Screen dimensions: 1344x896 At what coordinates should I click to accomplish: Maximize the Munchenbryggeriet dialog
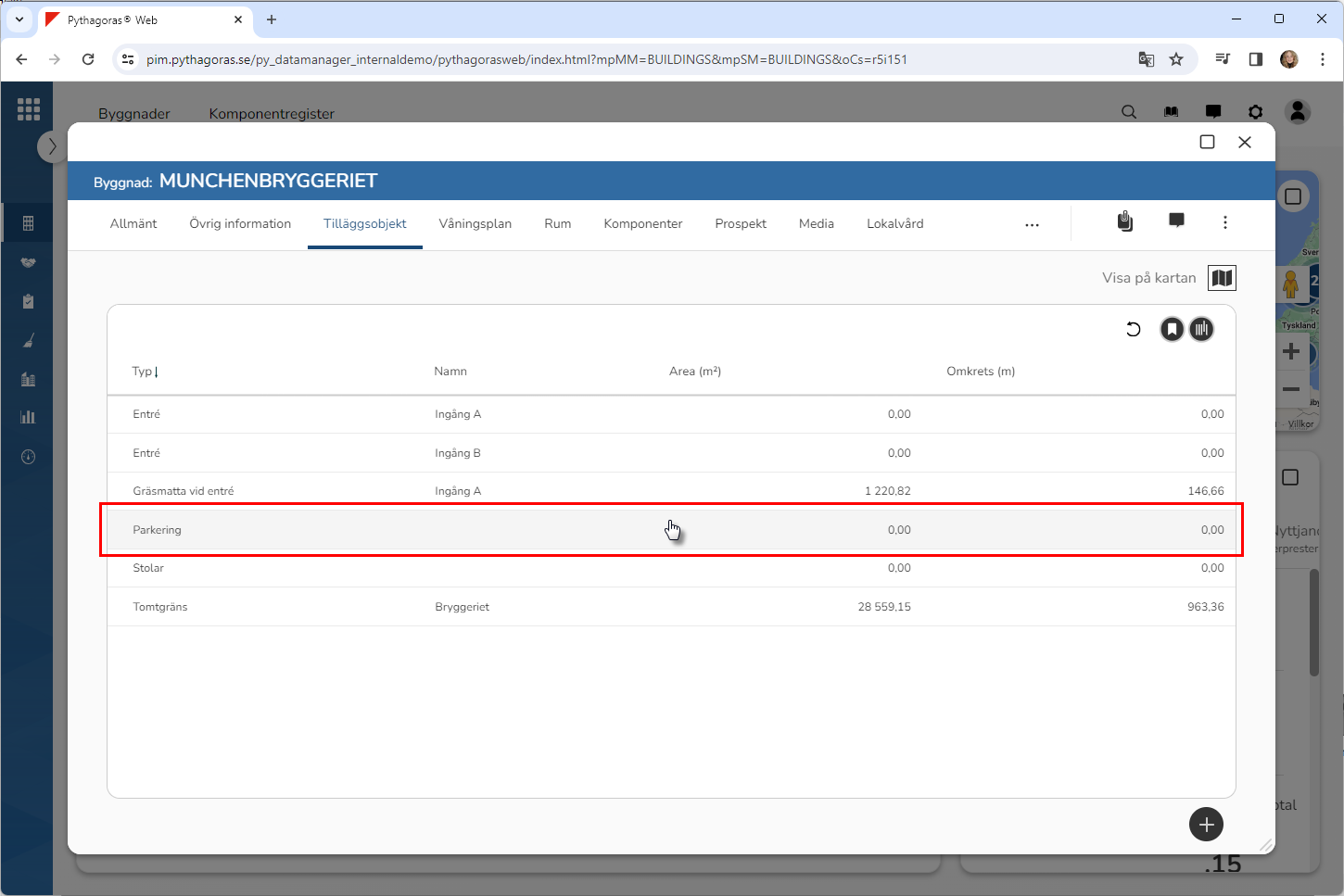pos(1207,142)
